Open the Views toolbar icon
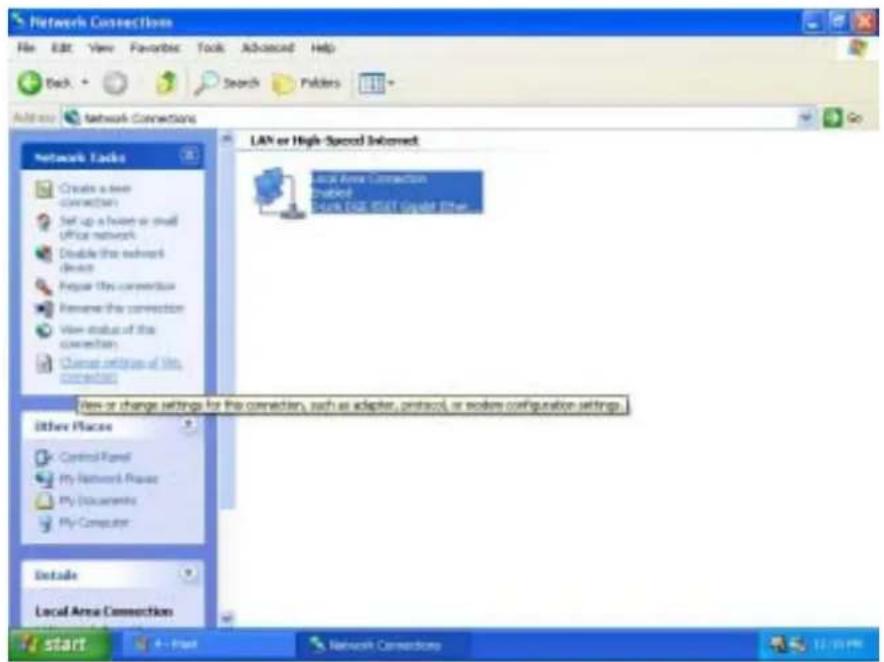 coord(372,83)
